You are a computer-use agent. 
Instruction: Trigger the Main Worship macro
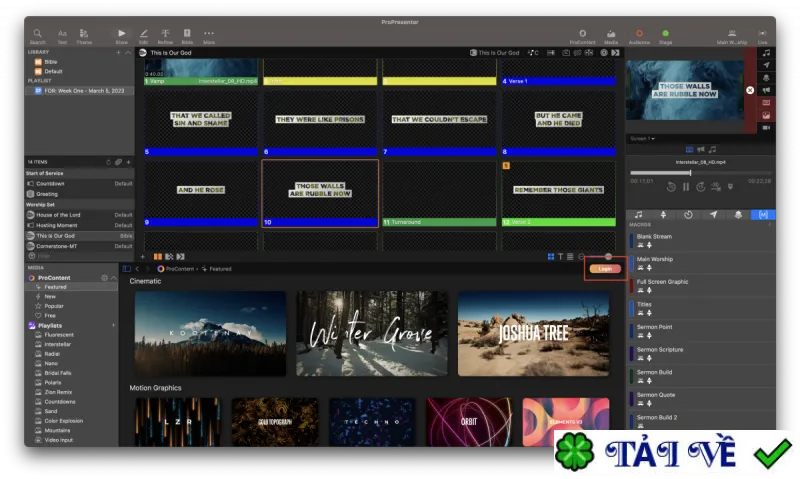pos(701,263)
